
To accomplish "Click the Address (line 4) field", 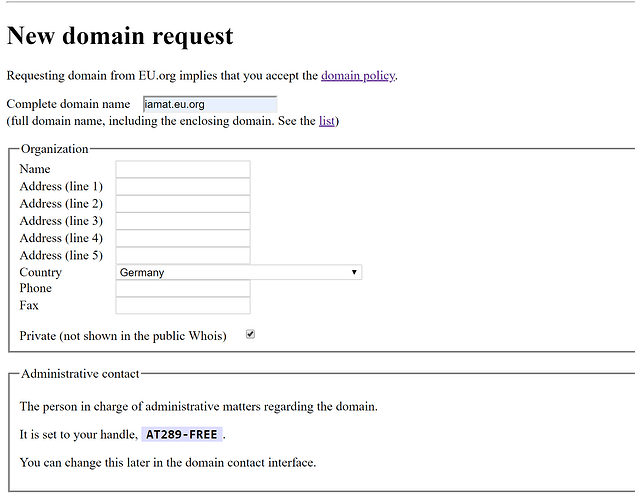I will 183,238.
